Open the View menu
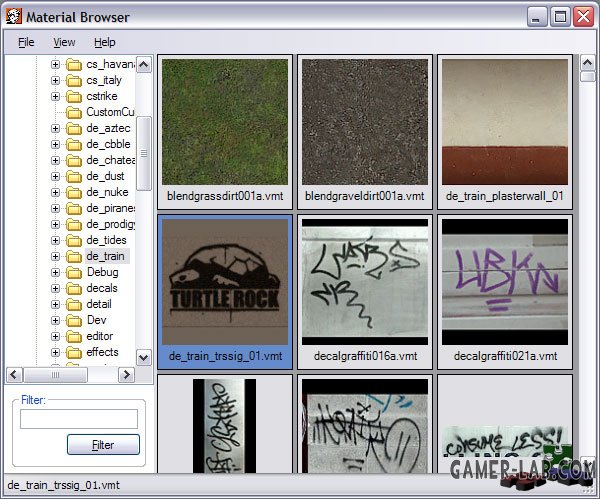 64,42
